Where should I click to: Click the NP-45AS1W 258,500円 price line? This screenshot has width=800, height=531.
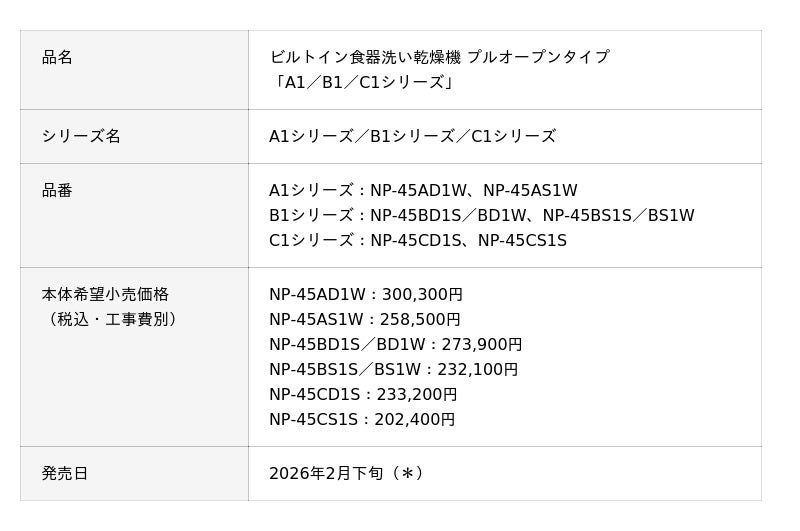pyautogui.click(x=365, y=320)
